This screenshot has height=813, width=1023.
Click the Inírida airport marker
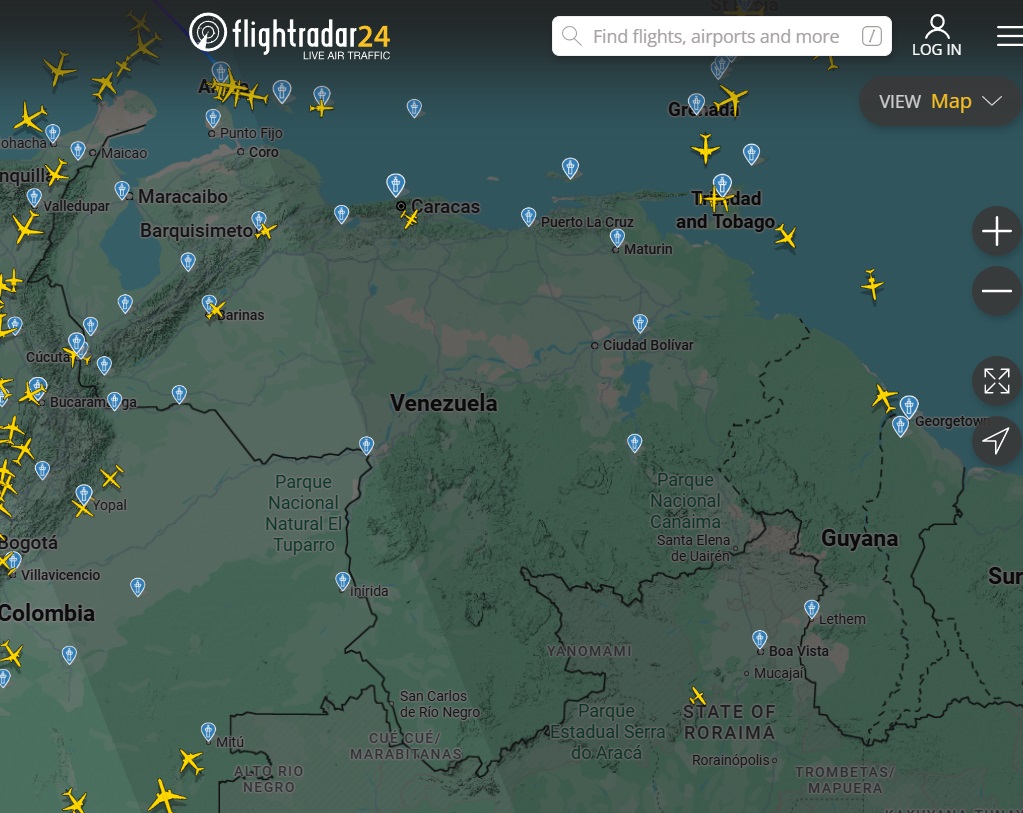pos(343,580)
